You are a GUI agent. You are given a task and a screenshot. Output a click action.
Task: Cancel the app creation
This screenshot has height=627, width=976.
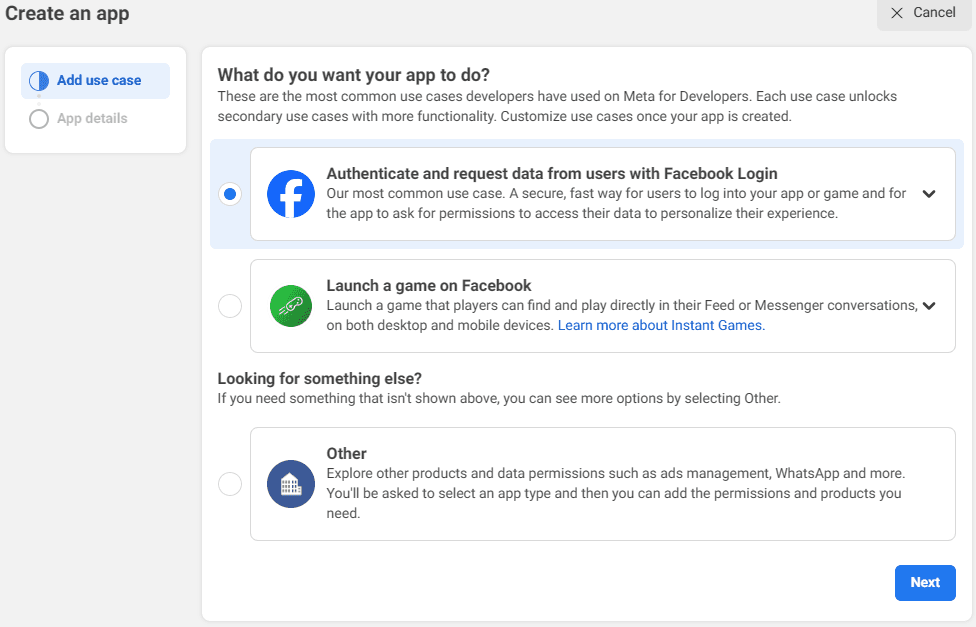(924, 13)
